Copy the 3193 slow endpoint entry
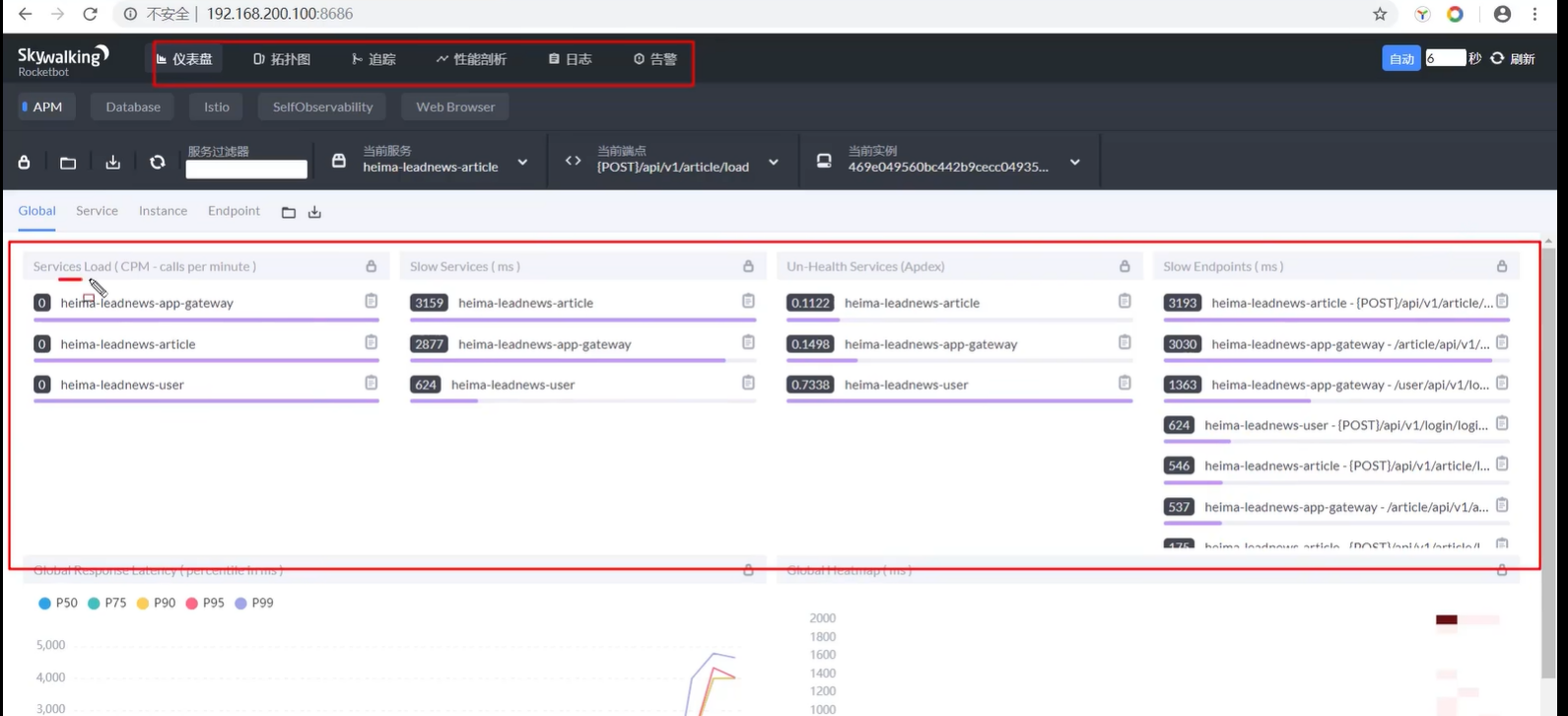Viewport: 1568px width, 716px height. coord(1502,301)
